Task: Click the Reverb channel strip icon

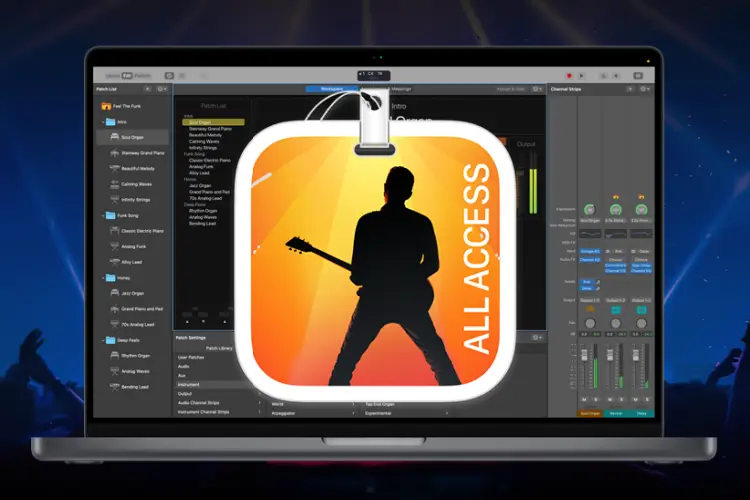Action: click(x=616, y=310)
